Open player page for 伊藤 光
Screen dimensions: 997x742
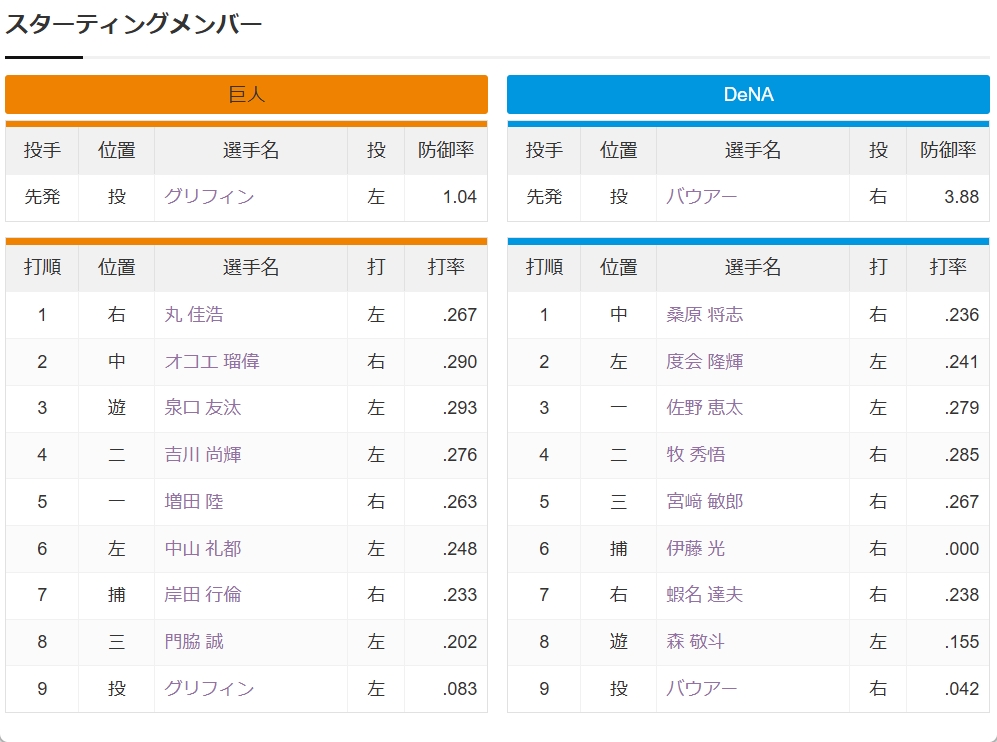696,549
